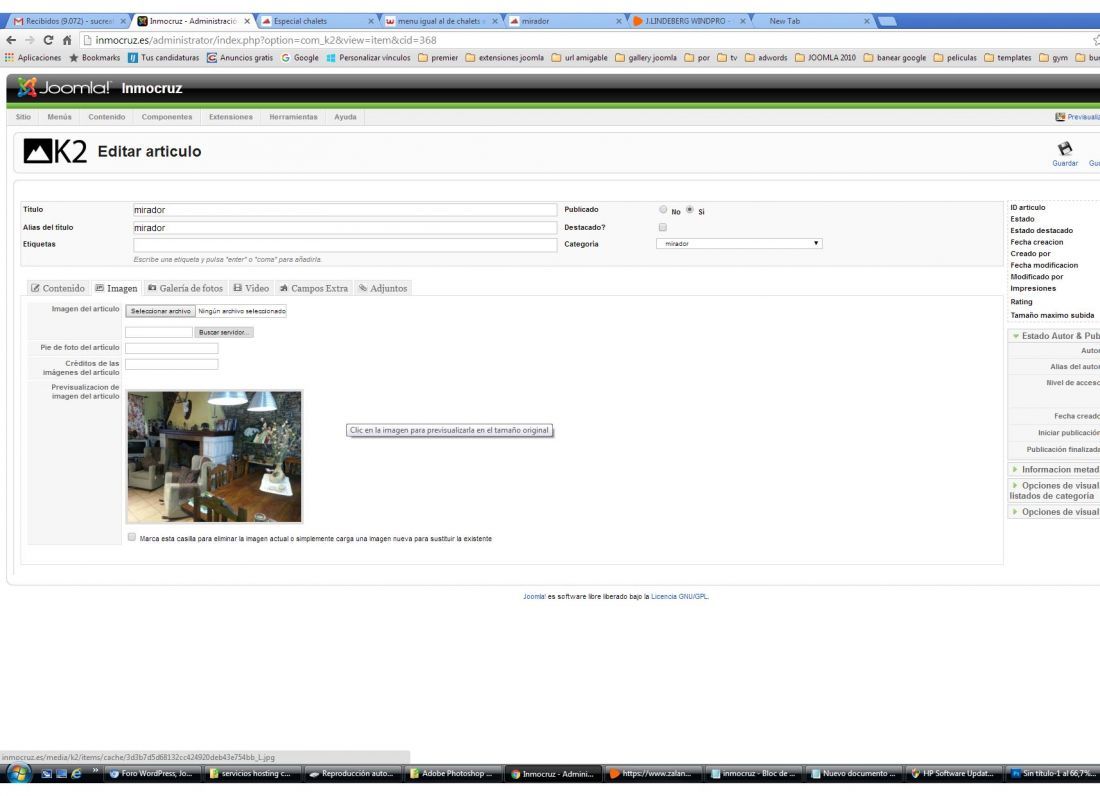Click the browser forward arrow

29,40
